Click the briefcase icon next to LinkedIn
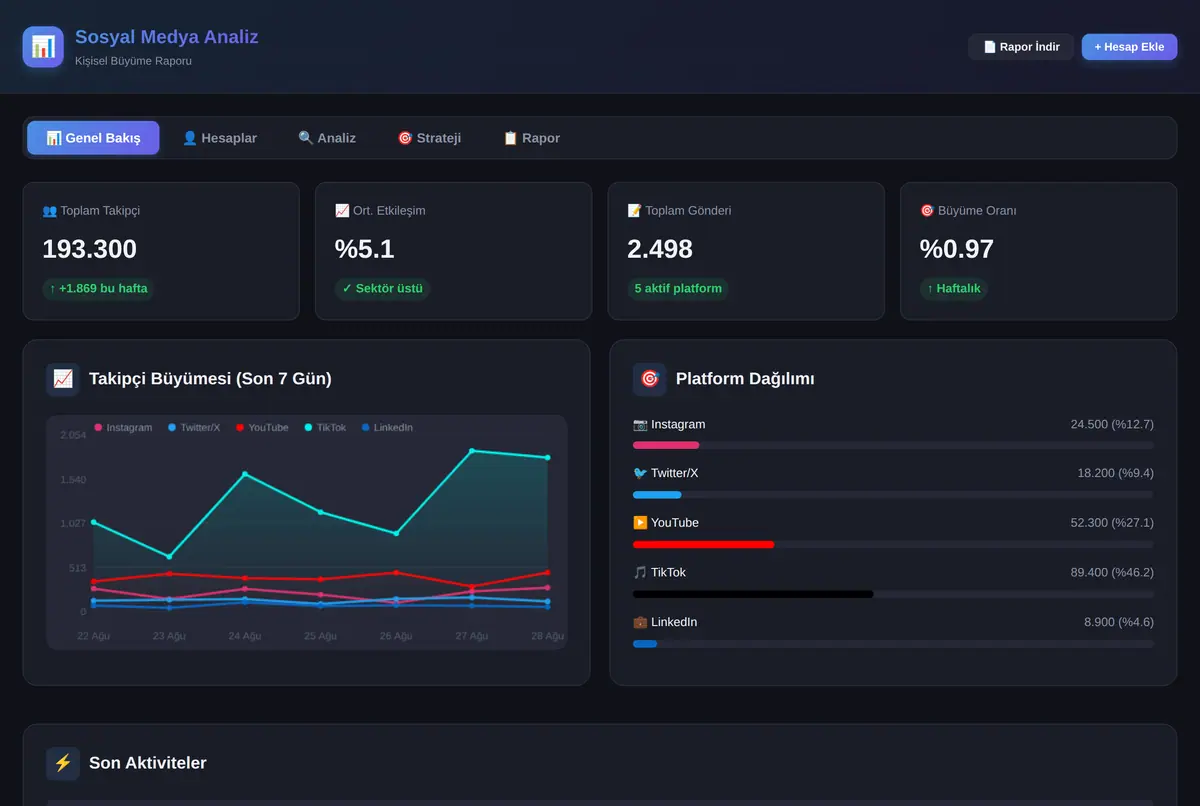 click(x=640, y=622)
